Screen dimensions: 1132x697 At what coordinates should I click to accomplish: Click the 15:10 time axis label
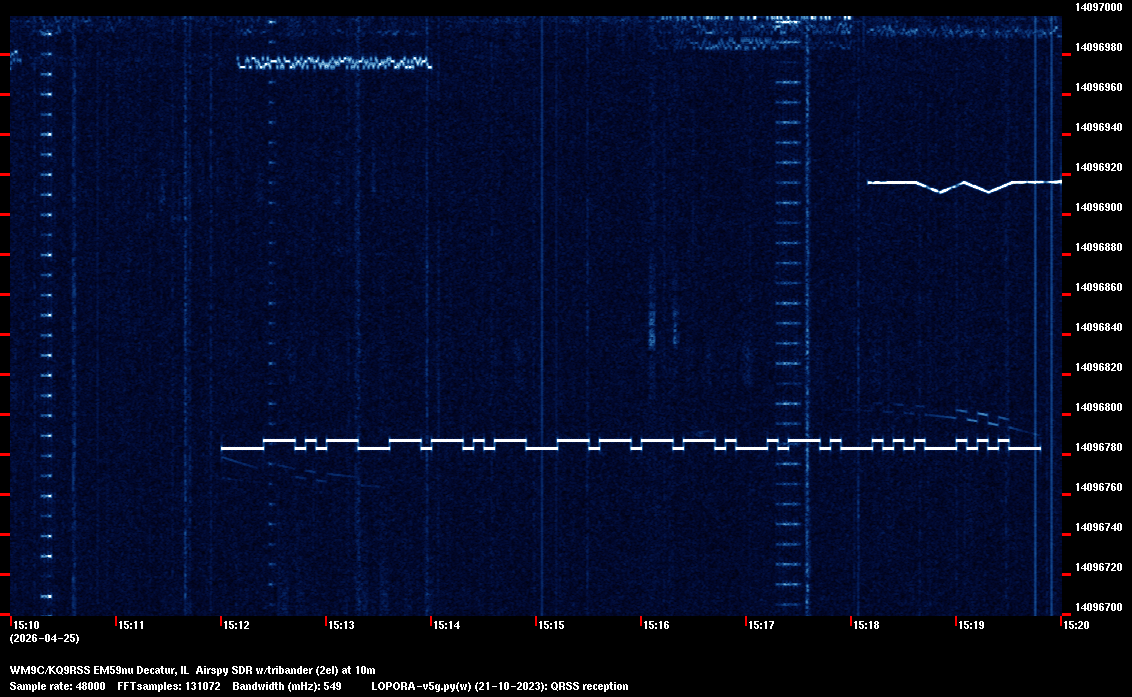(24, 625)
